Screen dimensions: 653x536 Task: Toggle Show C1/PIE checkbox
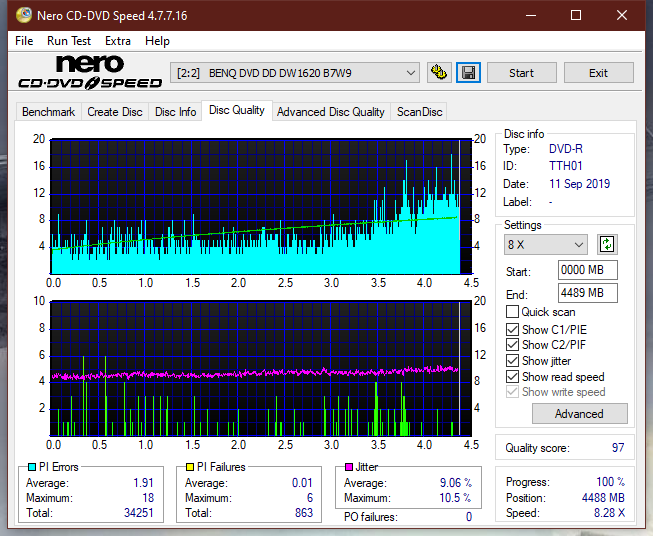click(512, 329)
